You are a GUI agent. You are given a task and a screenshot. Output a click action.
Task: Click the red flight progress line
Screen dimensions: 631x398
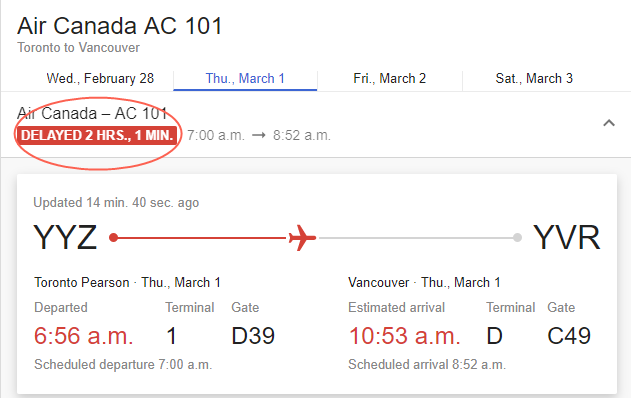pyautogui.click(x=201, y=238)
